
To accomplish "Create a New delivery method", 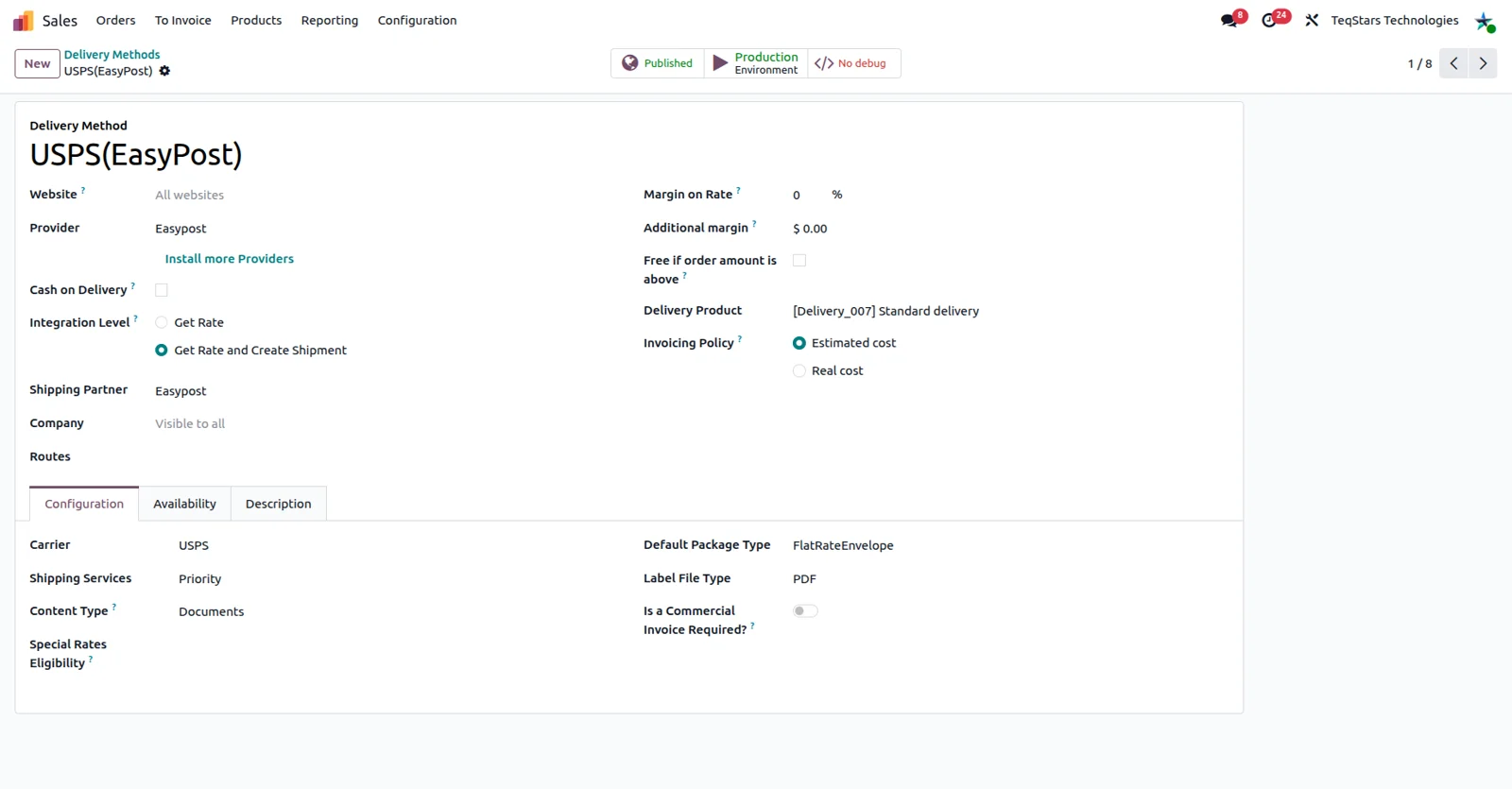I will pyautogui.click(x=38, y=63).
